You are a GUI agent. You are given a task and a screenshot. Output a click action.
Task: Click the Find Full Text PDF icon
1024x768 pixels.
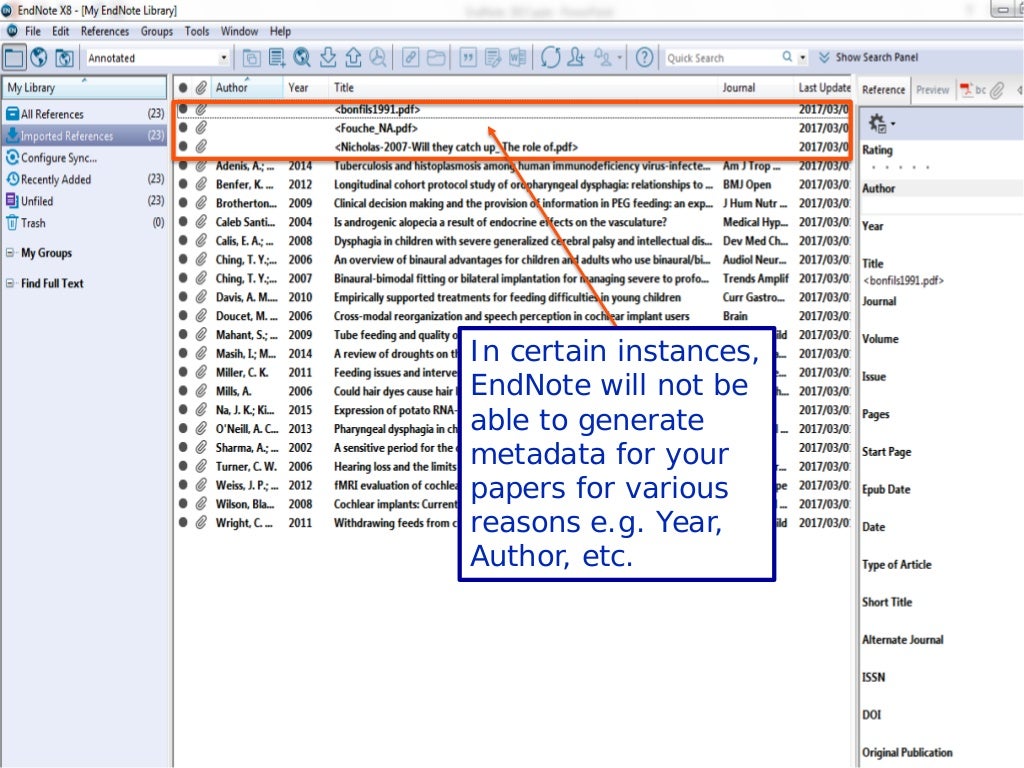[x=378, y=58]
